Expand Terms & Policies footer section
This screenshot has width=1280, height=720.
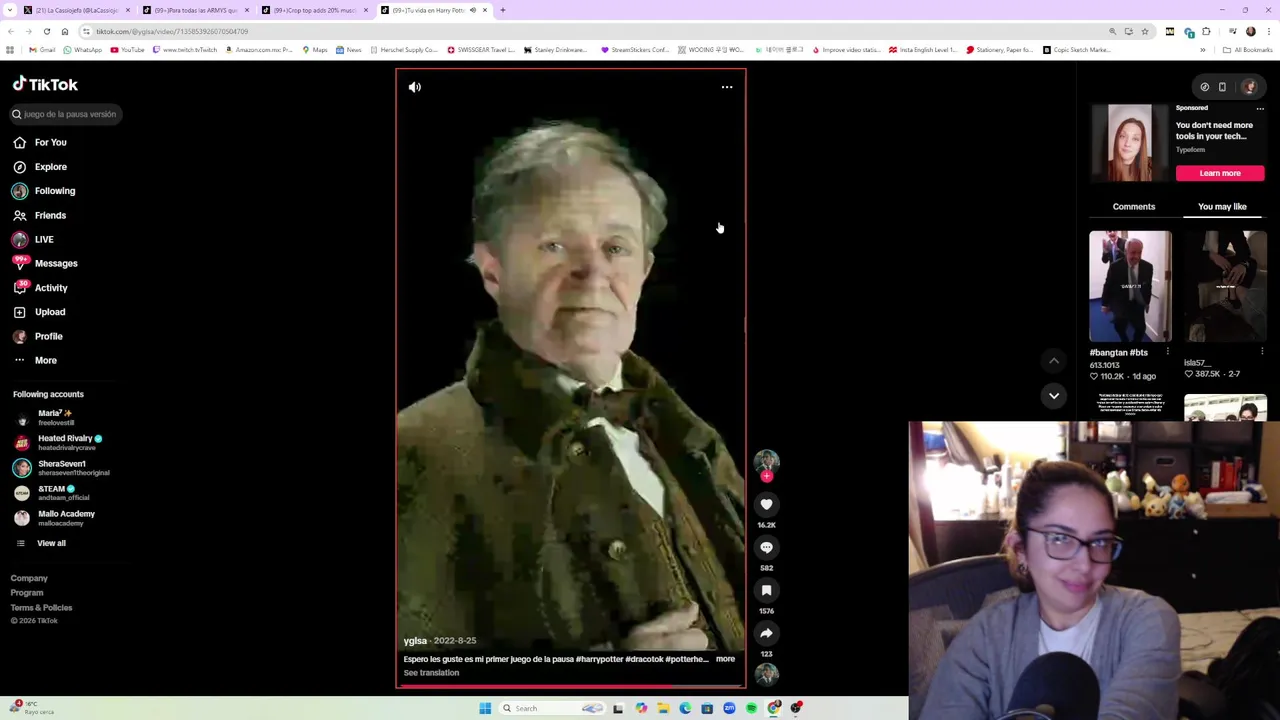pyautogui.click(x=41, y=607)
